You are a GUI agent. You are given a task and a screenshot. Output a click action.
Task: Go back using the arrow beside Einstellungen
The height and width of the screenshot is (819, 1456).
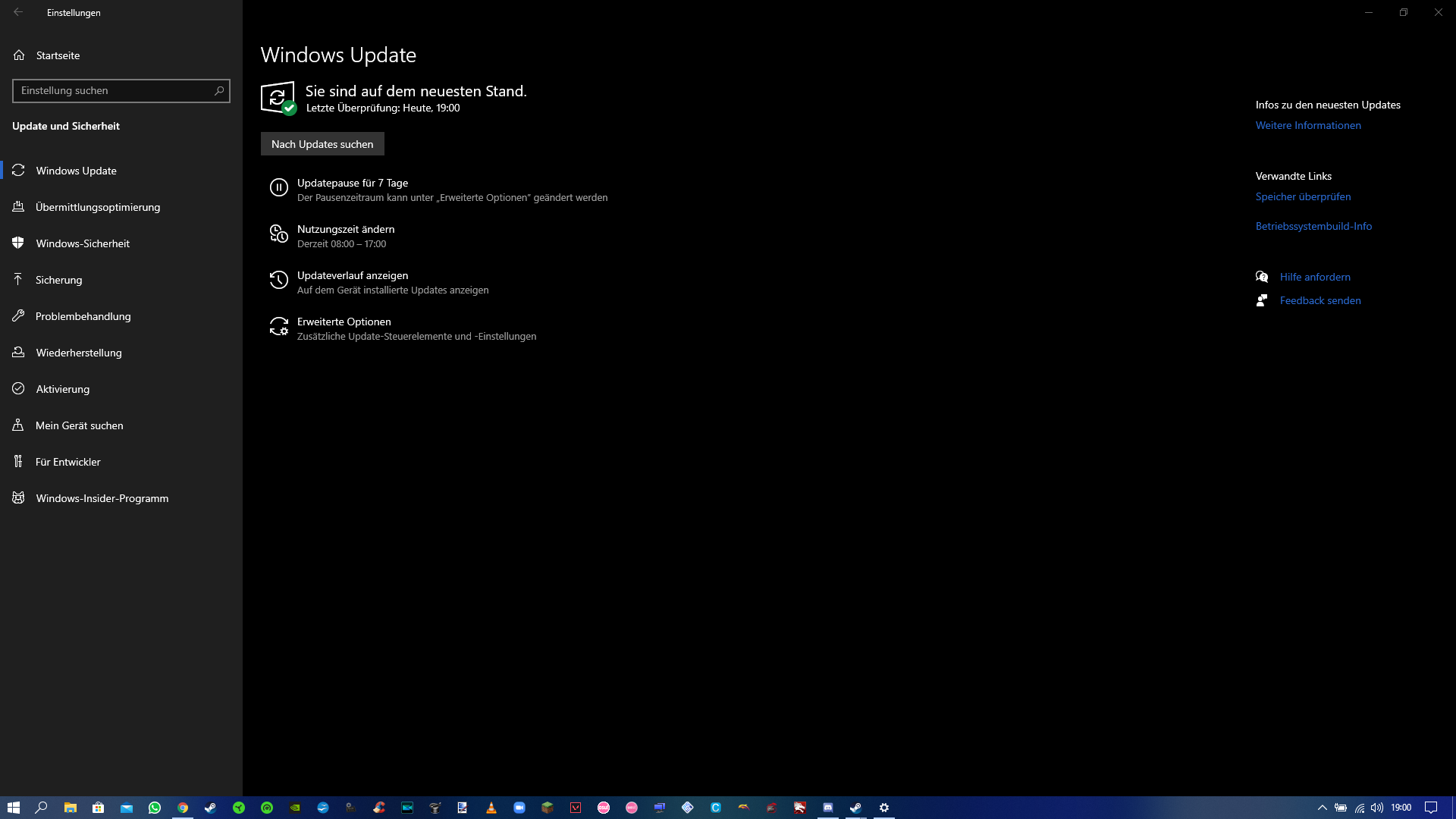[x=18, y=12]
